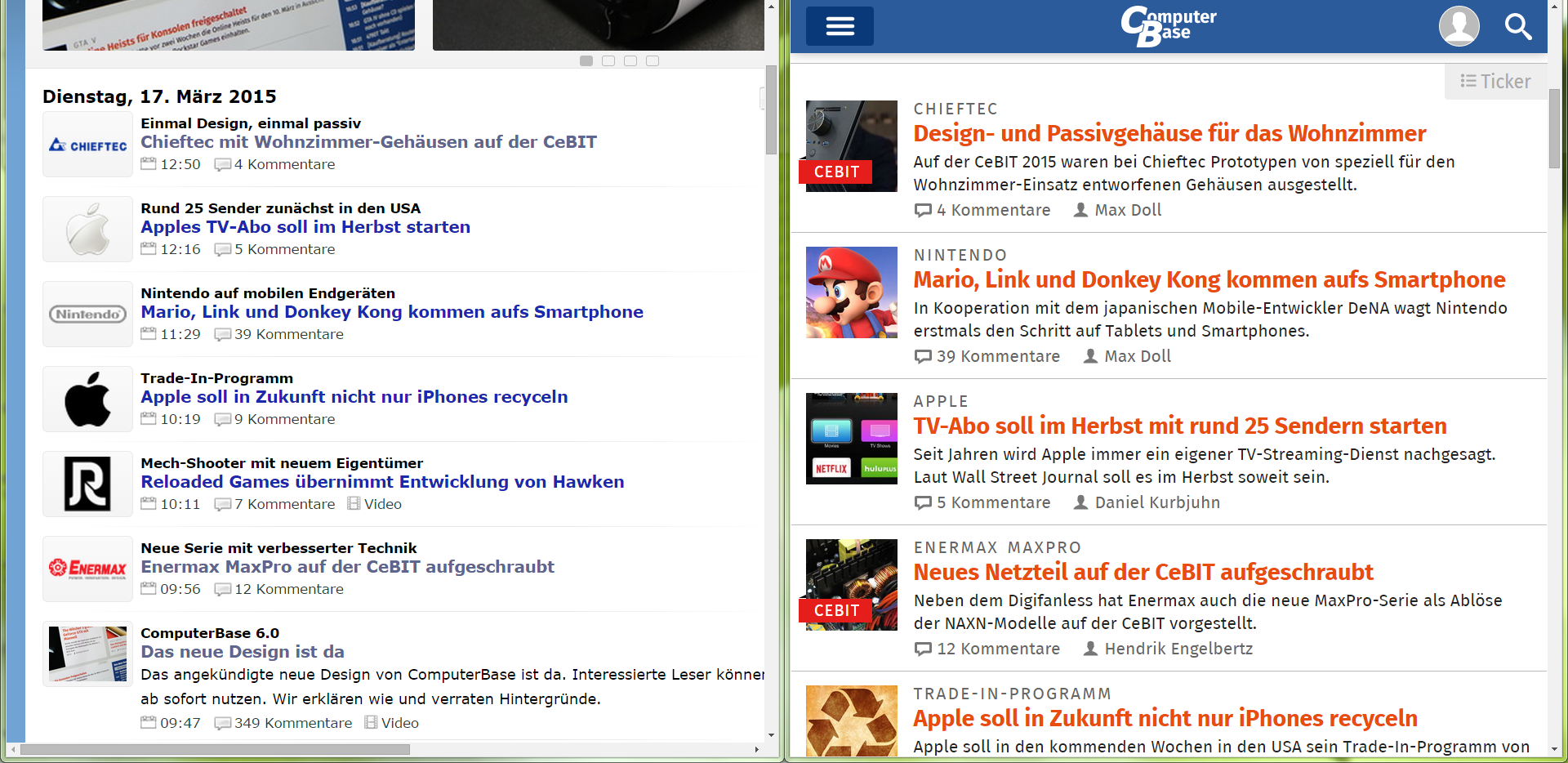
Task: Open Enermax logo thumbnail in left window
Action: (87, 569)
